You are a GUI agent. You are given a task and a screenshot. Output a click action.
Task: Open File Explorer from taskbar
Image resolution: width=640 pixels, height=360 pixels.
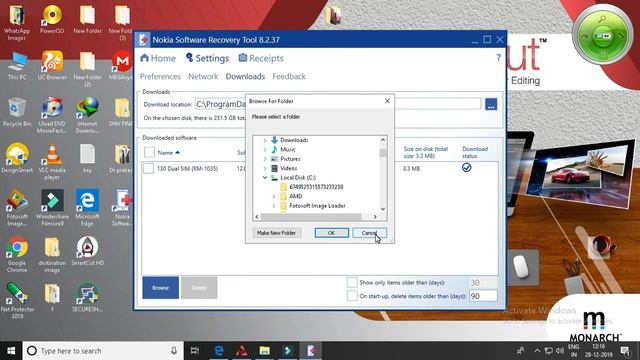264,351
